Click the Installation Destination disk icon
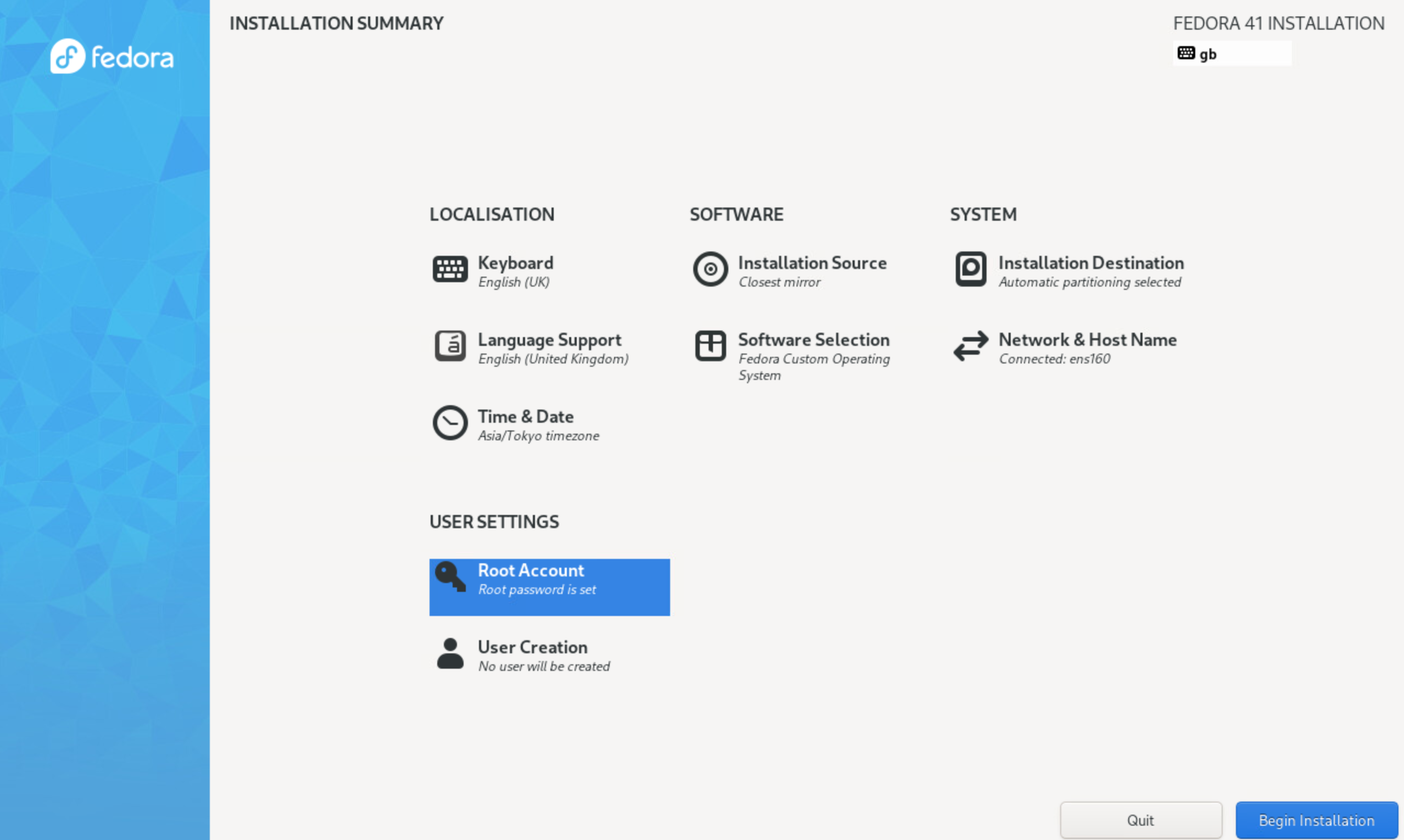The height and width of the screenshot is (840, 1404). pos(970,270)
